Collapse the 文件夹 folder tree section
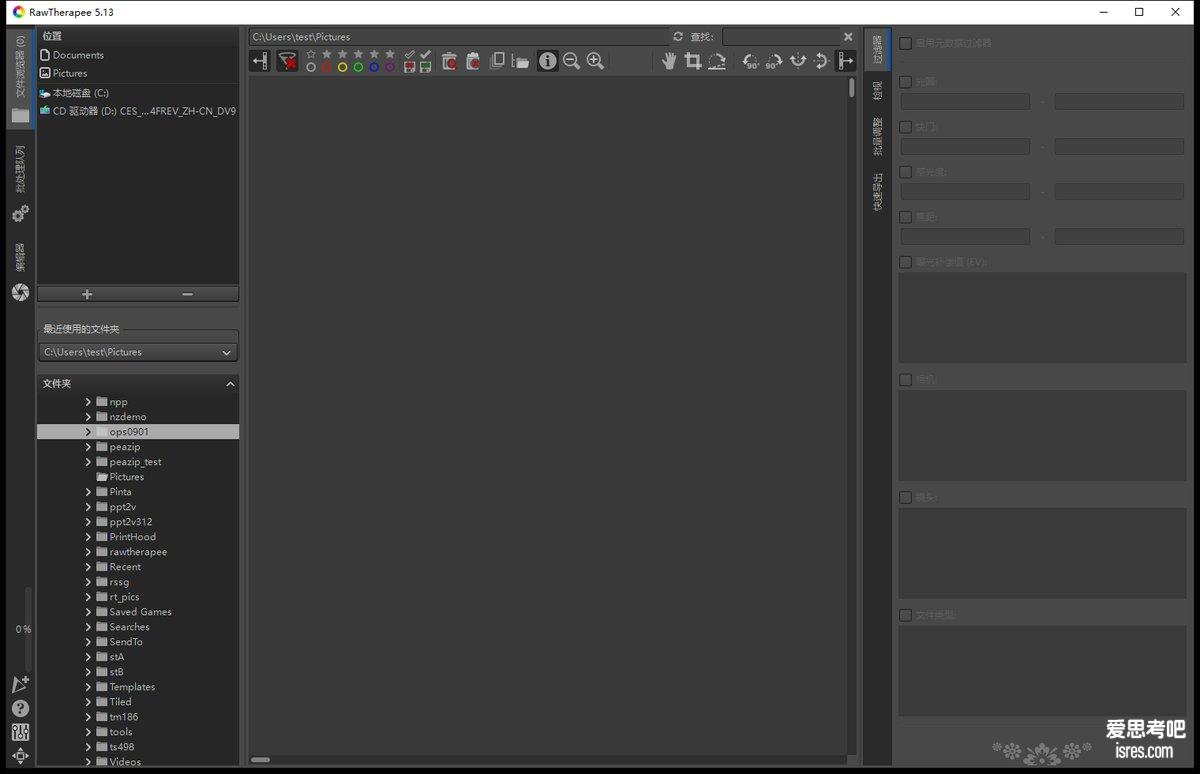Viewport: 1200px width, 774px height. point(230,384)
